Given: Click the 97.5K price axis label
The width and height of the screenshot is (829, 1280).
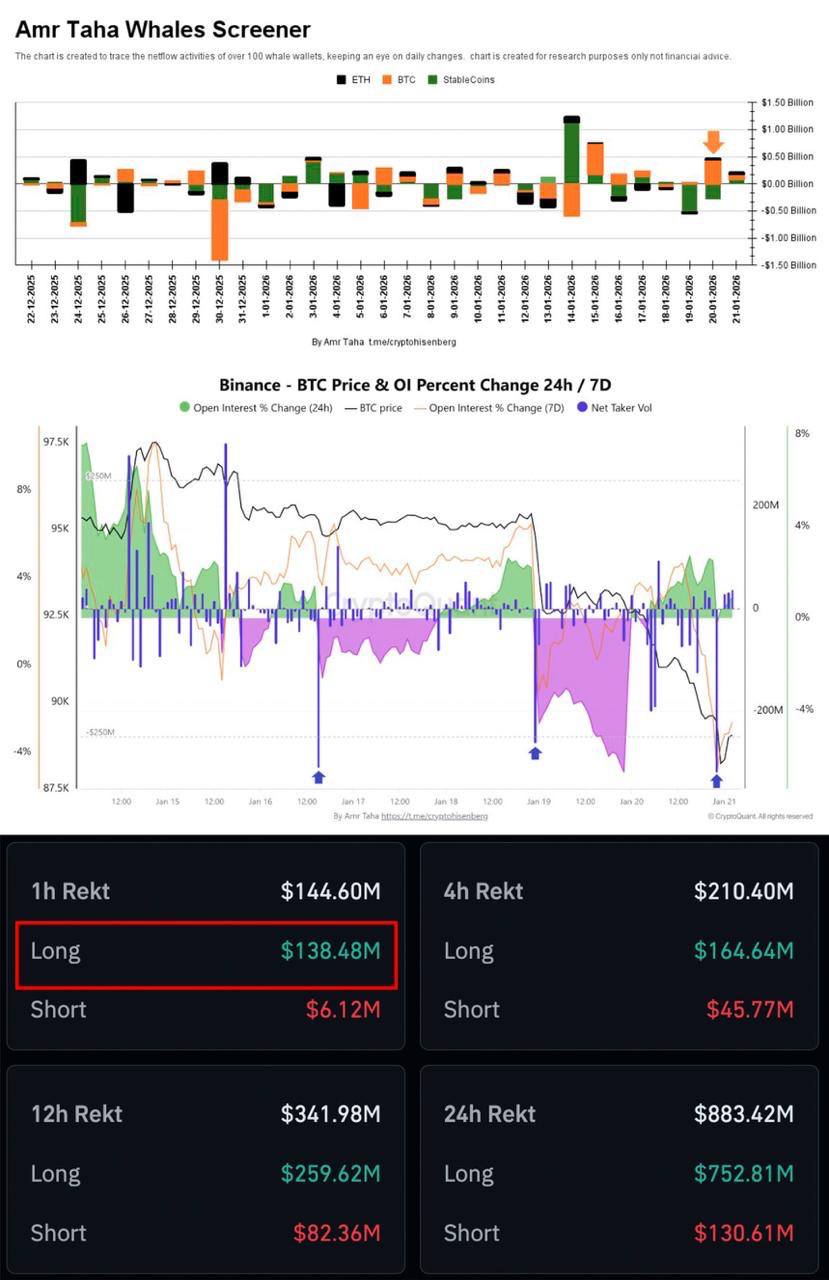Looking at the screenshot, I should (58, 442).
